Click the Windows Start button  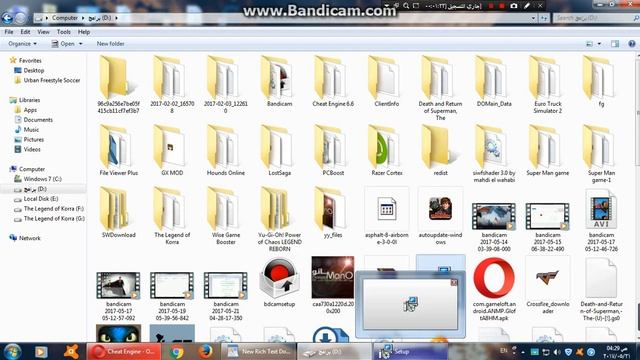pyautogui.click(x=12, y=351)
